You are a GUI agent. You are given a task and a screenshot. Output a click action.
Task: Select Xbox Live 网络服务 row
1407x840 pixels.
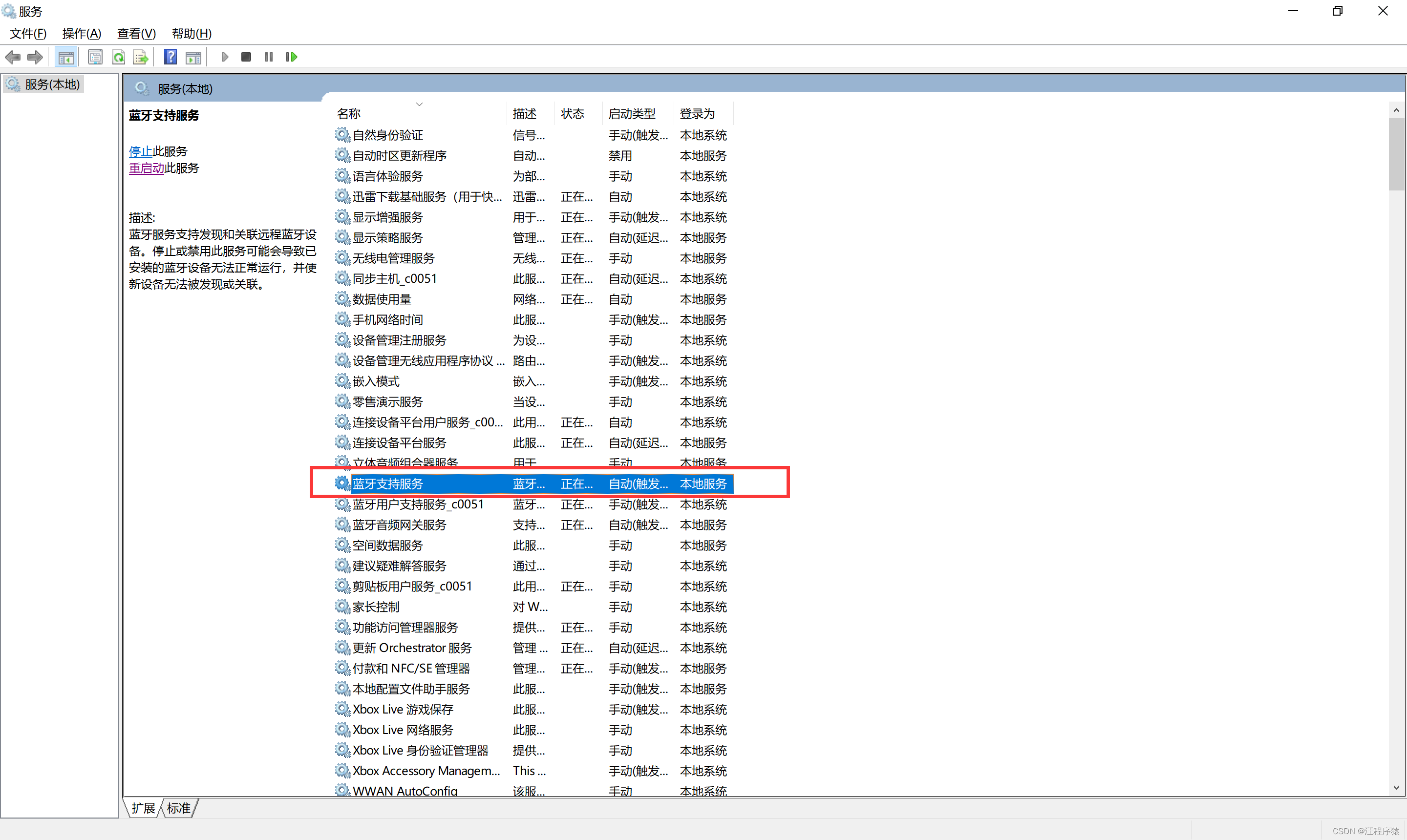(533, 730)
